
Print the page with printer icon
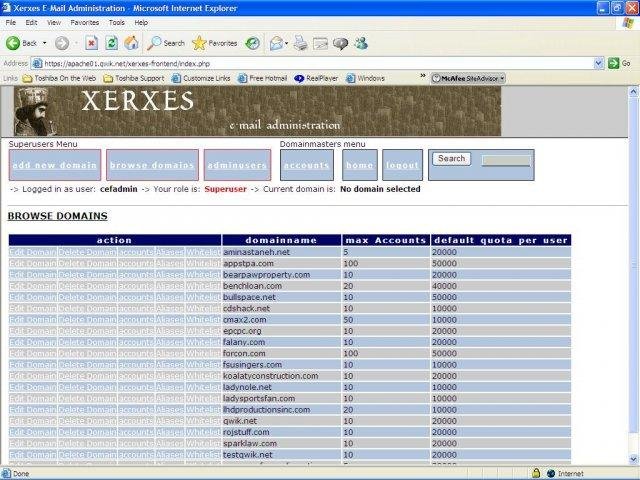pos(301,43)
